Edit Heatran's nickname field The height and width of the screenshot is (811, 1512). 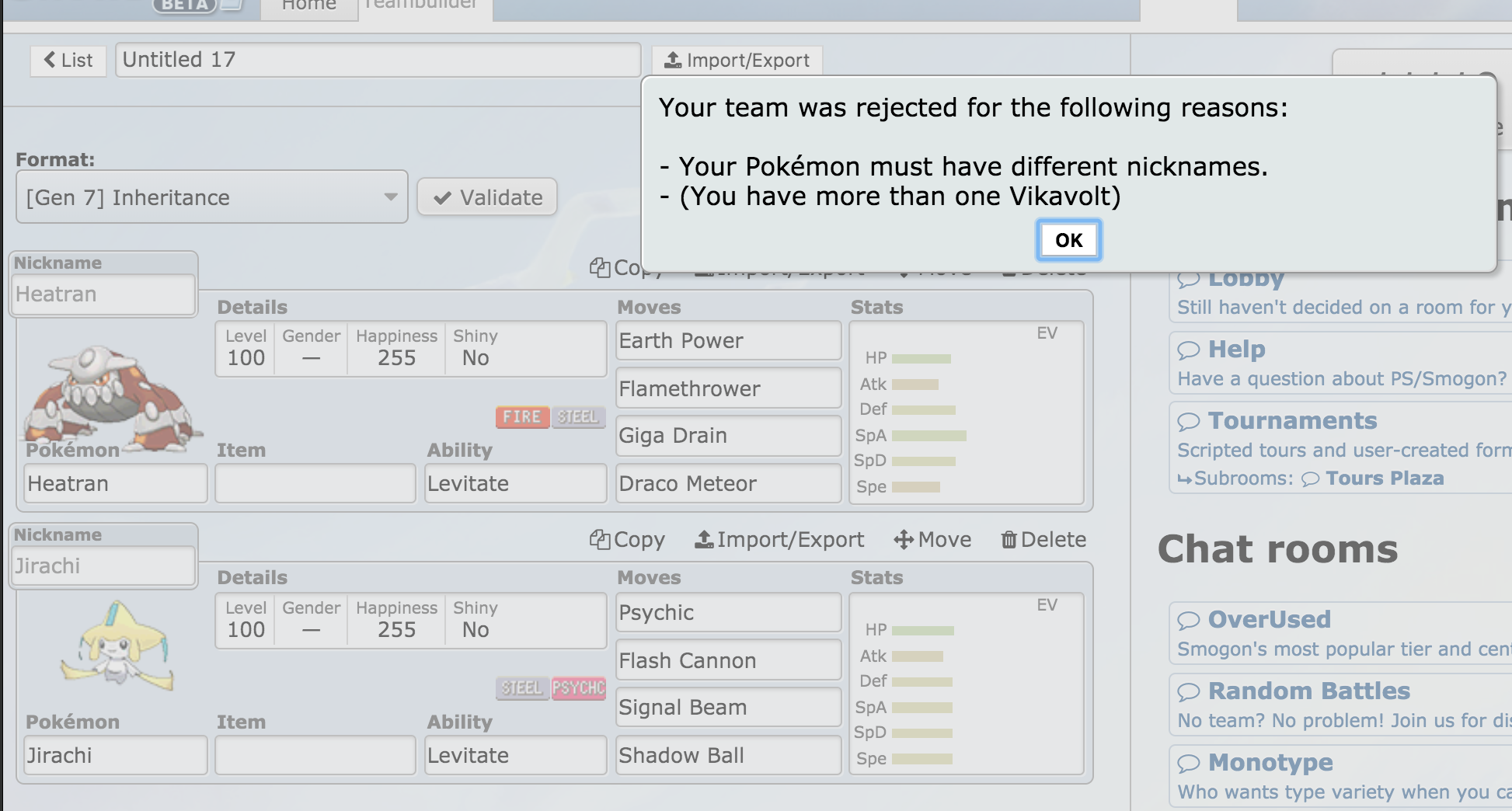tap(104, 294)
